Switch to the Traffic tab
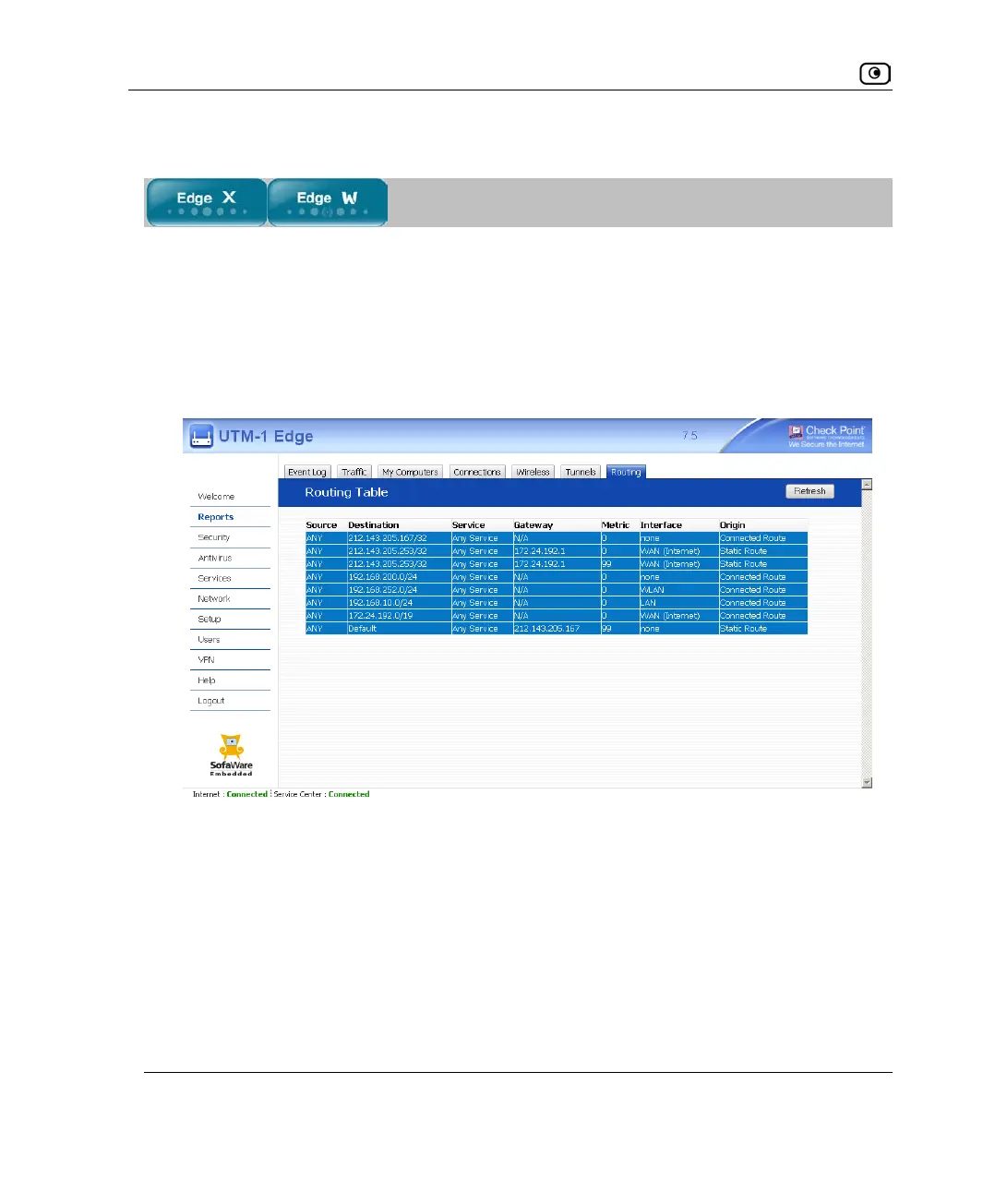995x1204 pixels. 354,472
